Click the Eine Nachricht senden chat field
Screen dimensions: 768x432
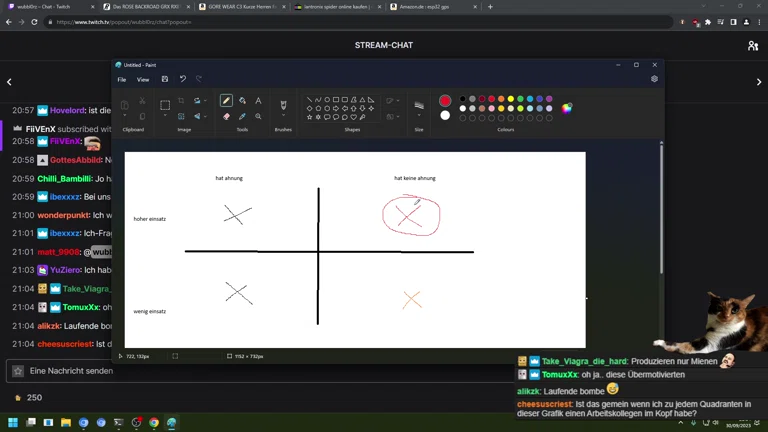(70, 371)
